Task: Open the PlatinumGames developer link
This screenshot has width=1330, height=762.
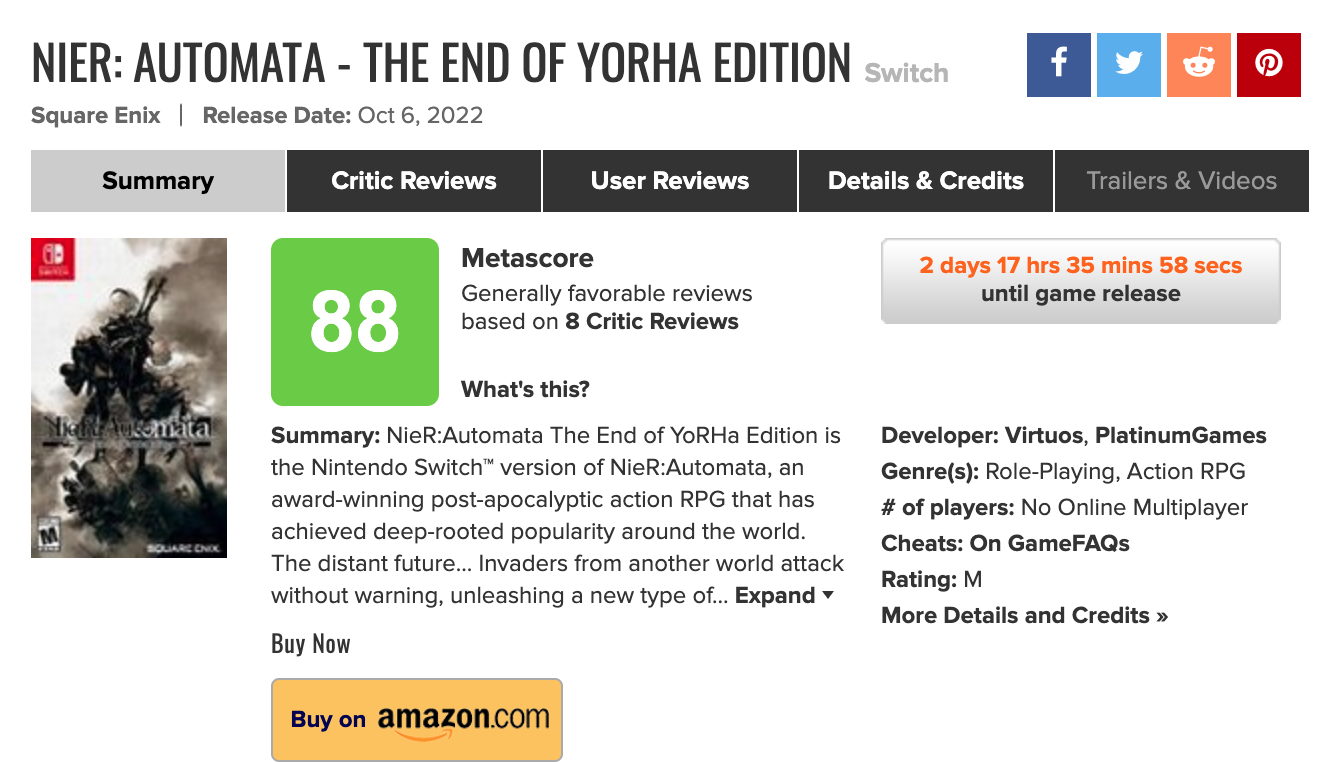Action: pos(1181,436)
